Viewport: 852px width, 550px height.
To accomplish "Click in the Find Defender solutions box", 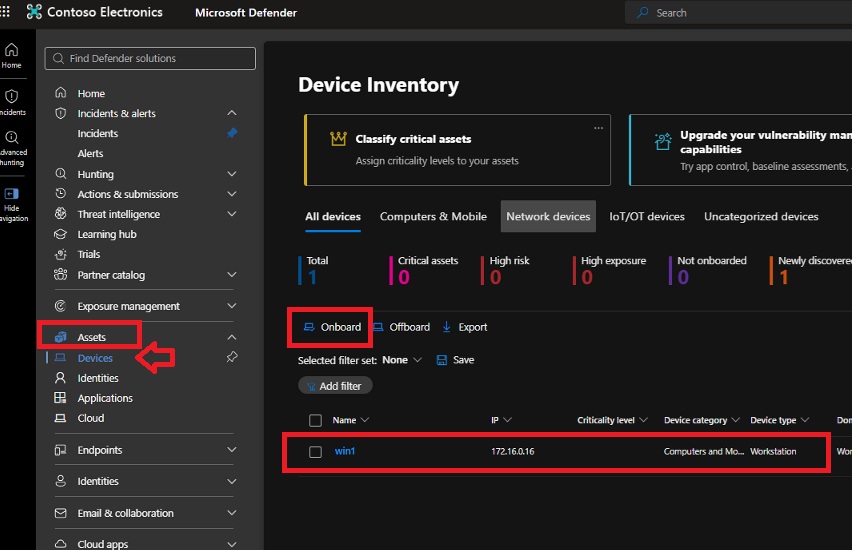I will tap(150, 58).
